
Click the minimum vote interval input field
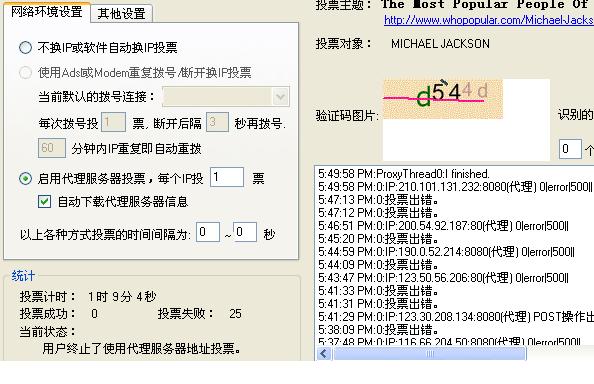(208, 232)
